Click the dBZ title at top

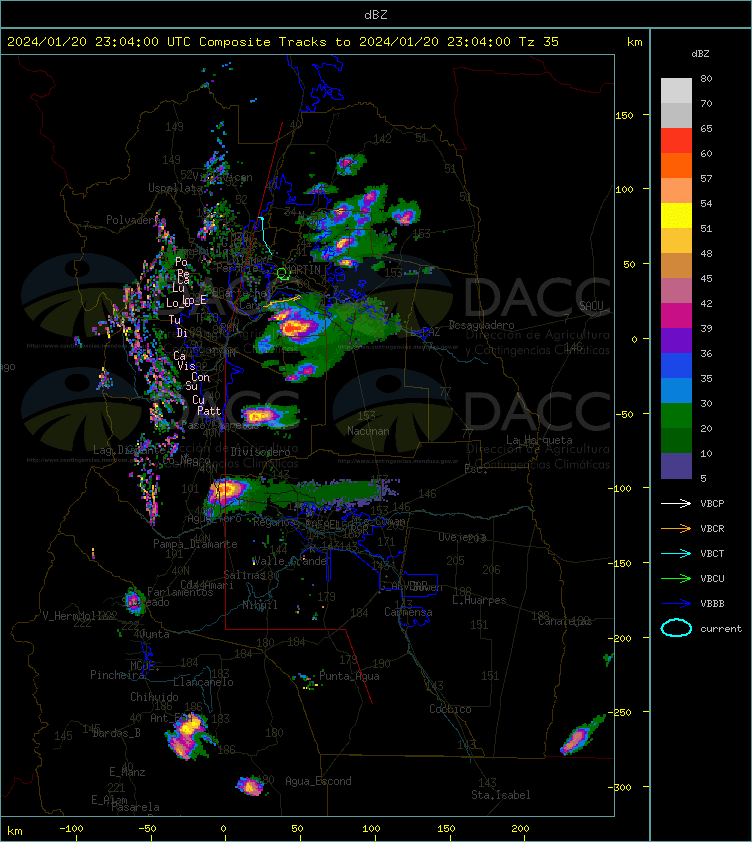(375, 15)
